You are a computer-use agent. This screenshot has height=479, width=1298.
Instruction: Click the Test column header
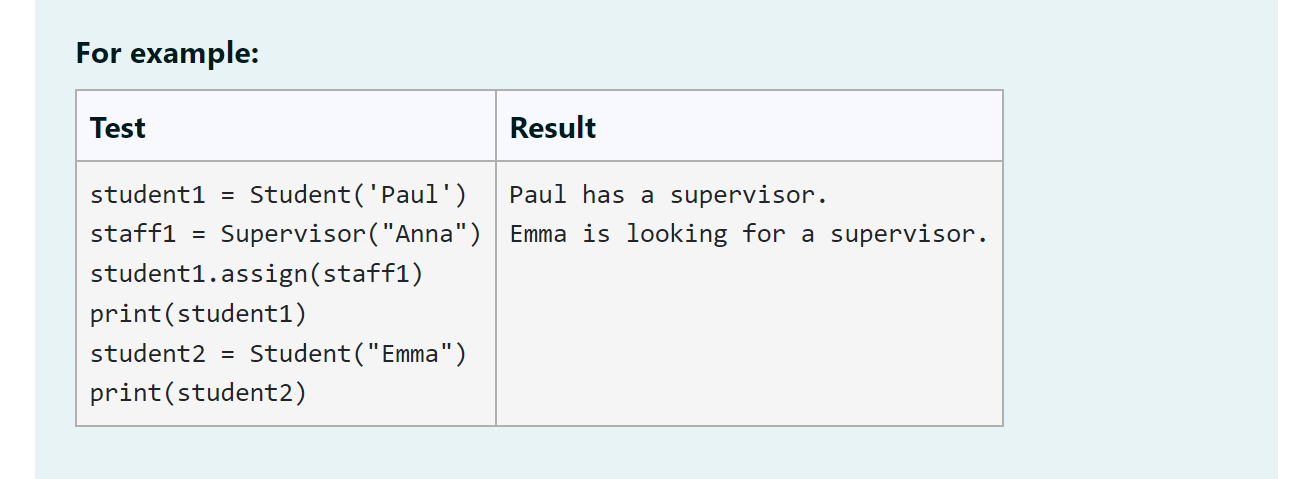coord(118,128)
